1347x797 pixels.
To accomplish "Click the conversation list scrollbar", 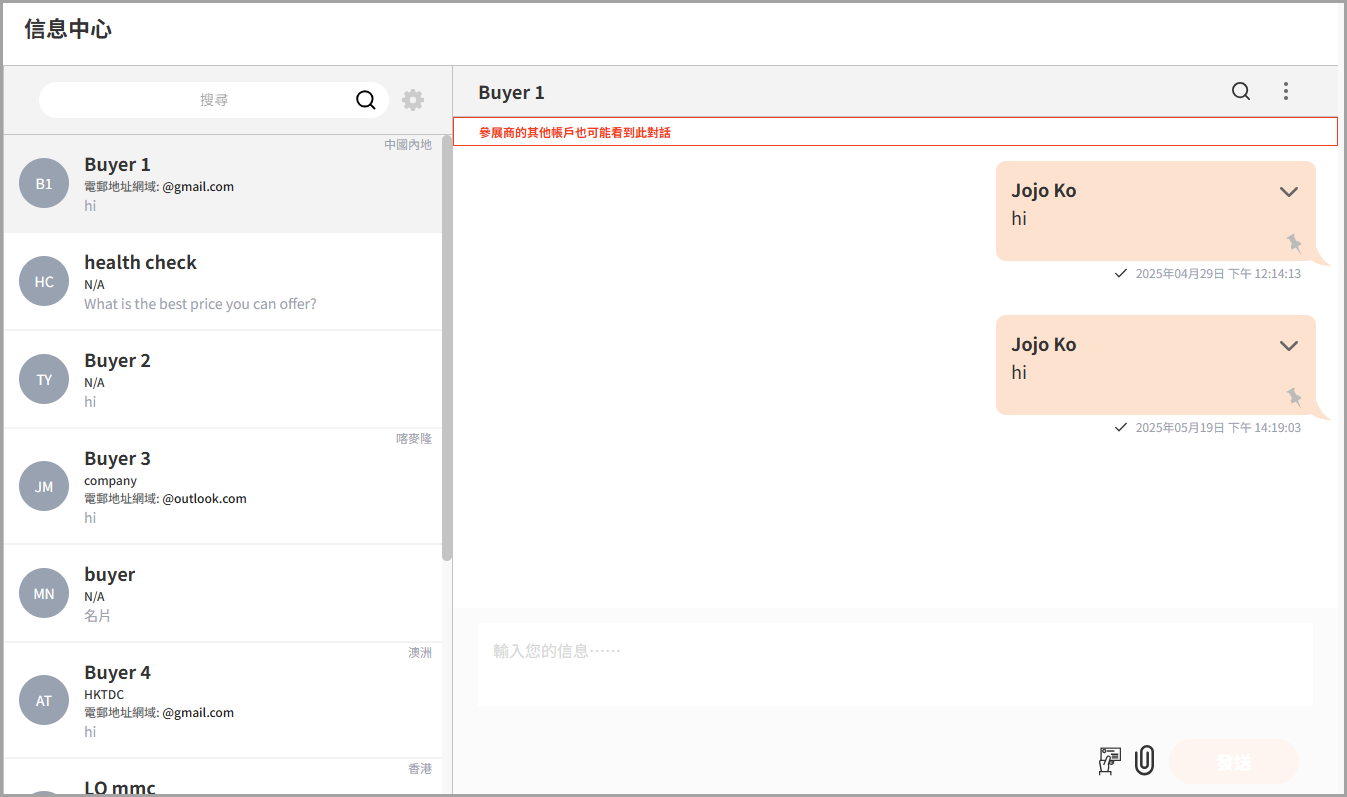I will coord(447,348).
